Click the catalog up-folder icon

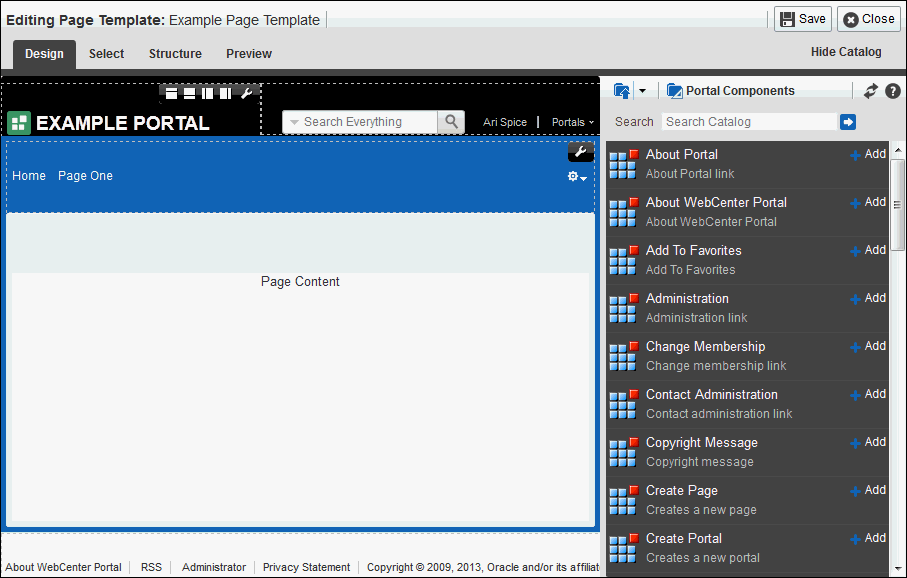(x=622, y=91)
